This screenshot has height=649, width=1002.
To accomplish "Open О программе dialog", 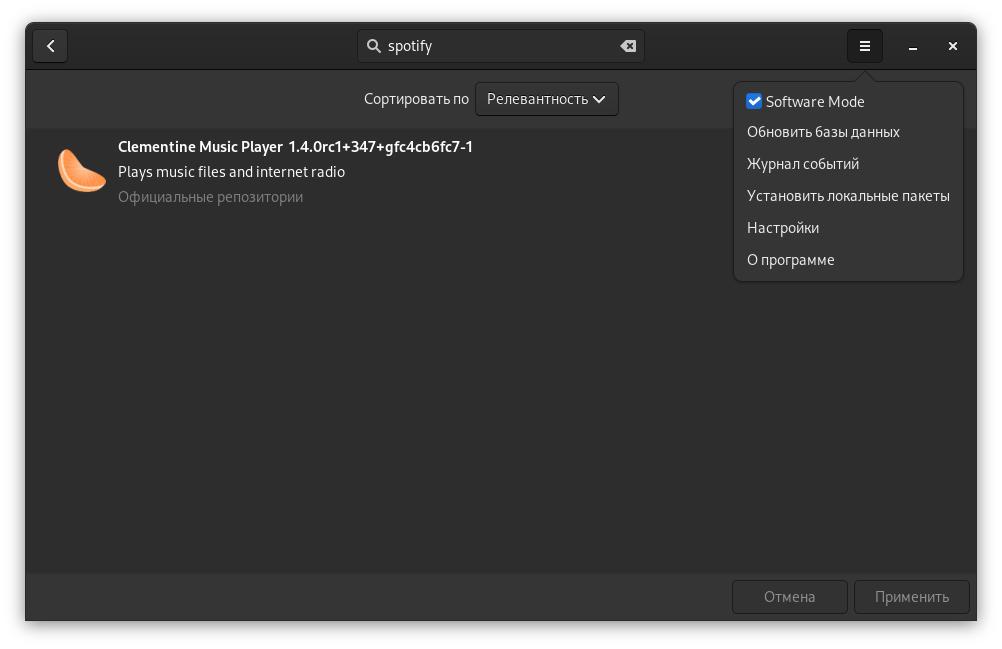I will 790,260.
